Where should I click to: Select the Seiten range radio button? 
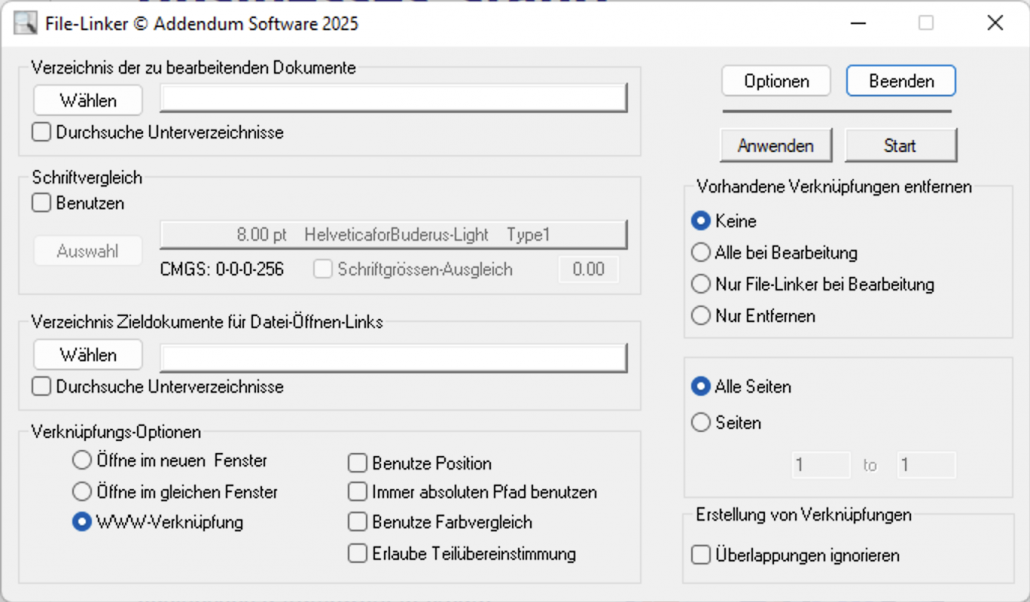click(x=701, y=423)
